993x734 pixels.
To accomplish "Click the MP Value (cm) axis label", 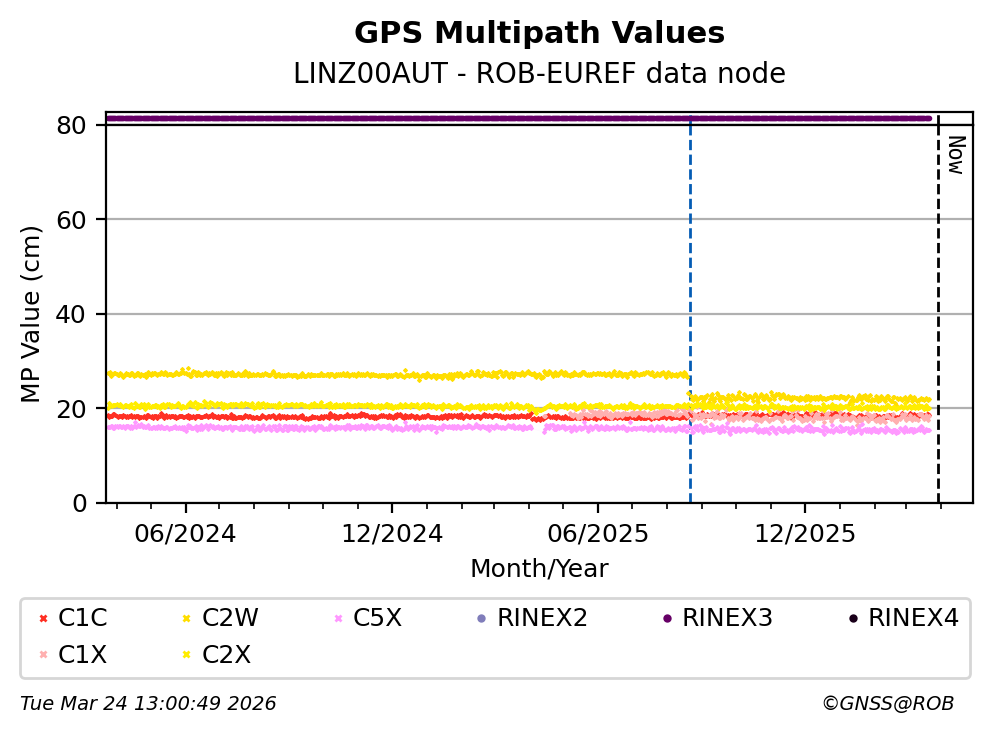I will (x=32, y=314).
